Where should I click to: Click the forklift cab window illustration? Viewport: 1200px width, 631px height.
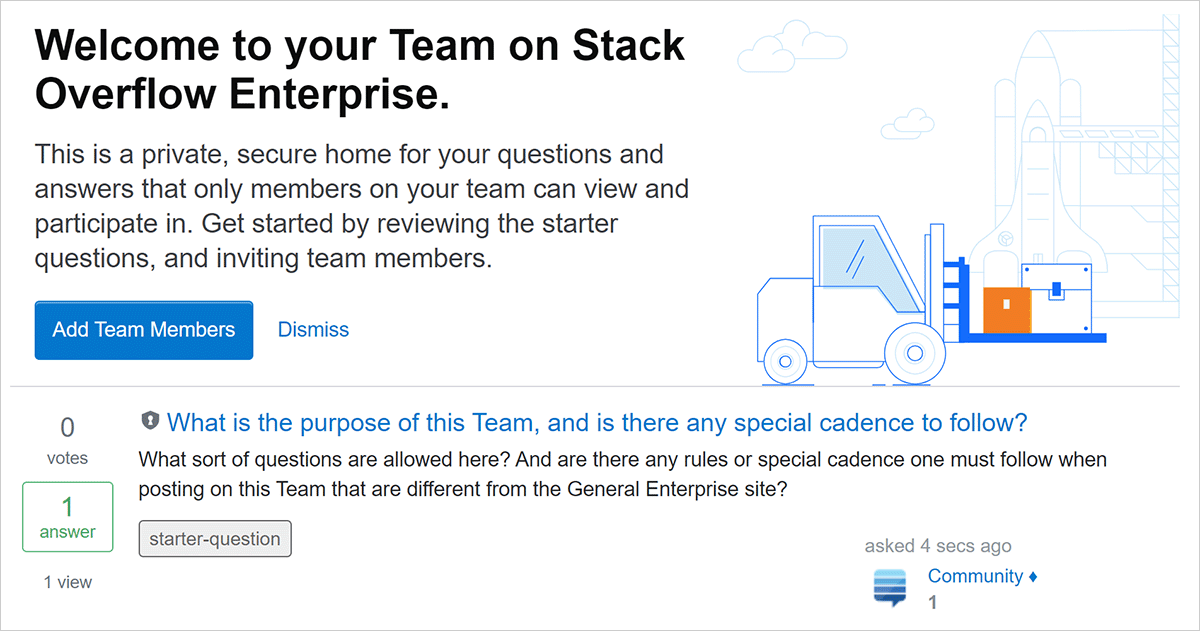click(x=853, y=260)
